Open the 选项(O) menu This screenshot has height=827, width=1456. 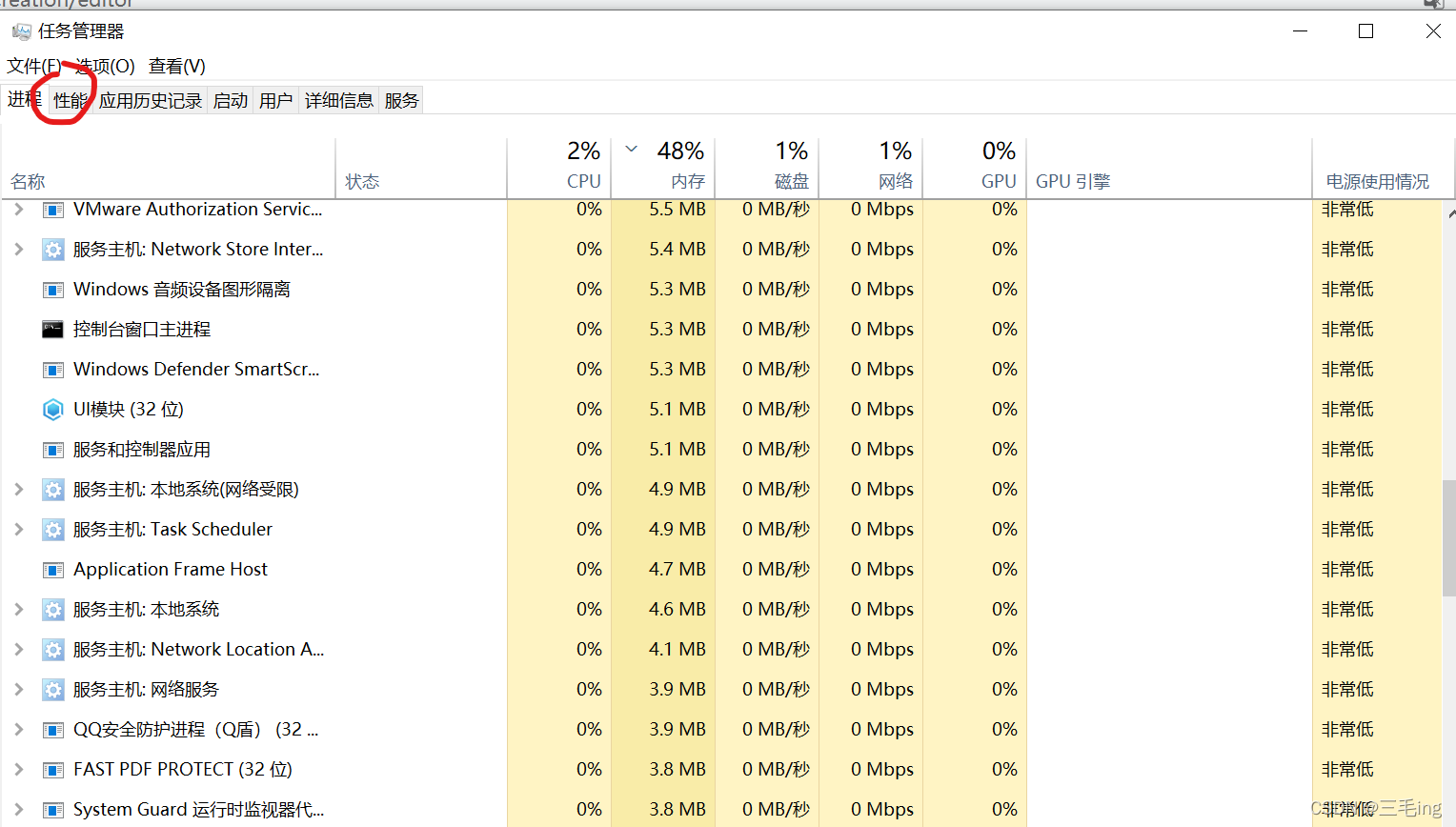click(x=105, y=66)
